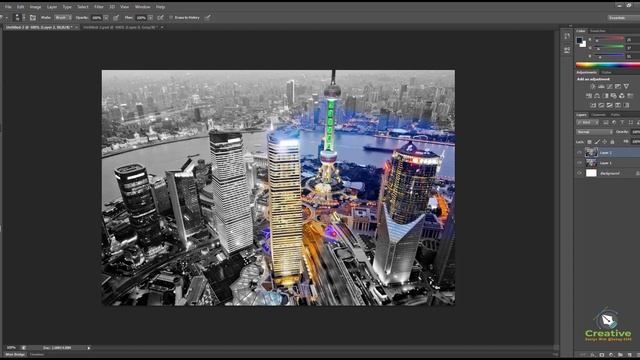Add a Vibrance adjustment
640x360 pixels.
pyautogui.click(x=626, y=87)
